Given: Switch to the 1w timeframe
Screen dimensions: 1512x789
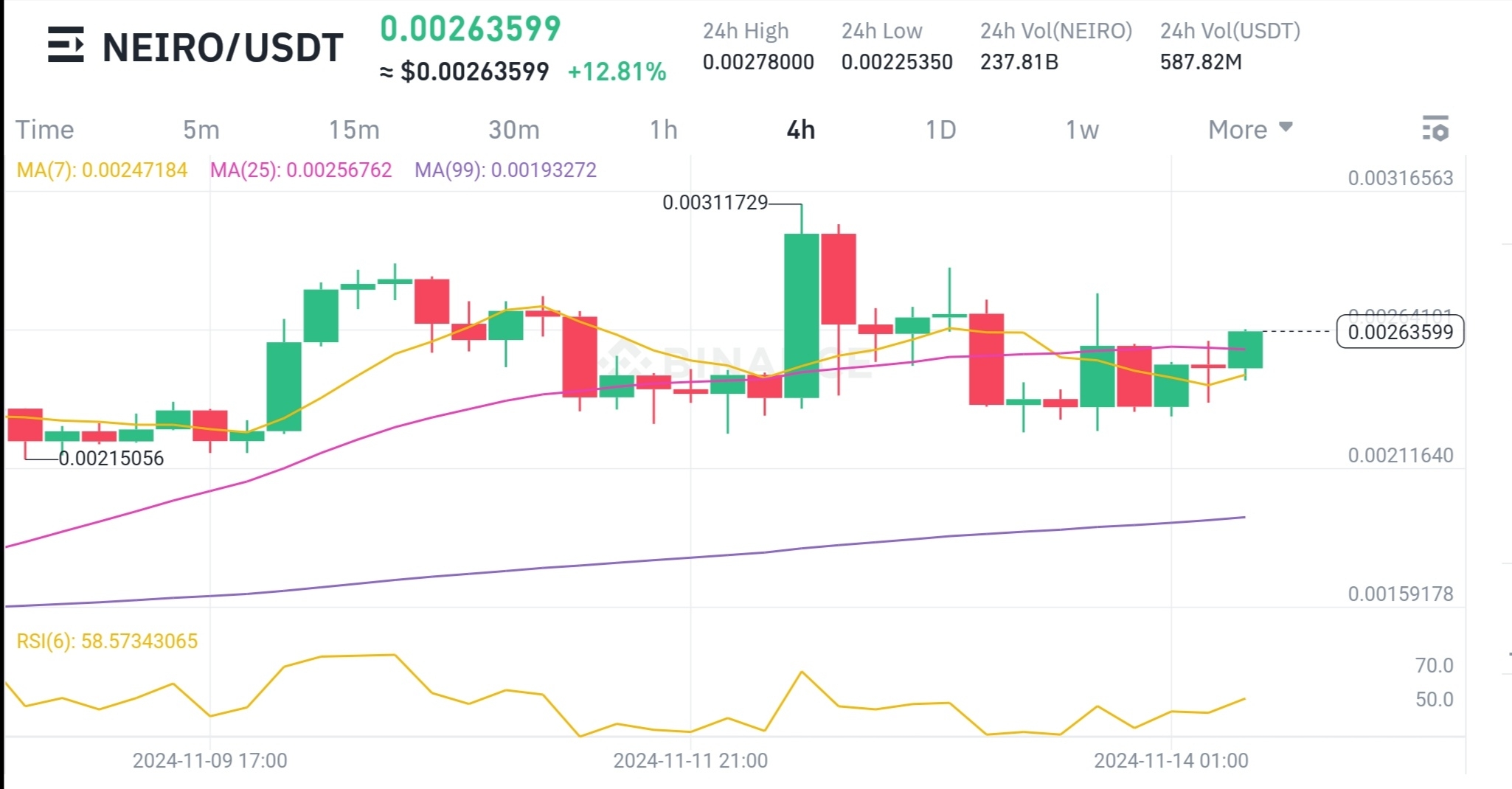Looking at the screenshot, I should pyautogui.click(x=1080, y=129).
